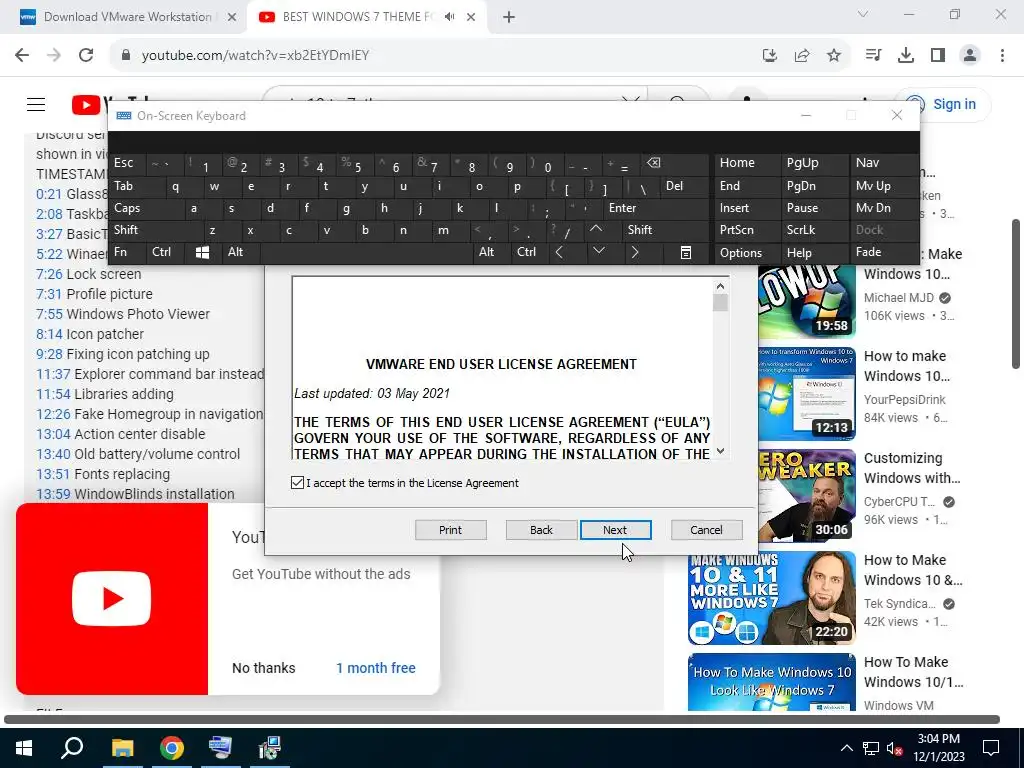1024x768 pixels.
Task: Open a new Chrome tab with plus icon
Action: tap(509, 17)
